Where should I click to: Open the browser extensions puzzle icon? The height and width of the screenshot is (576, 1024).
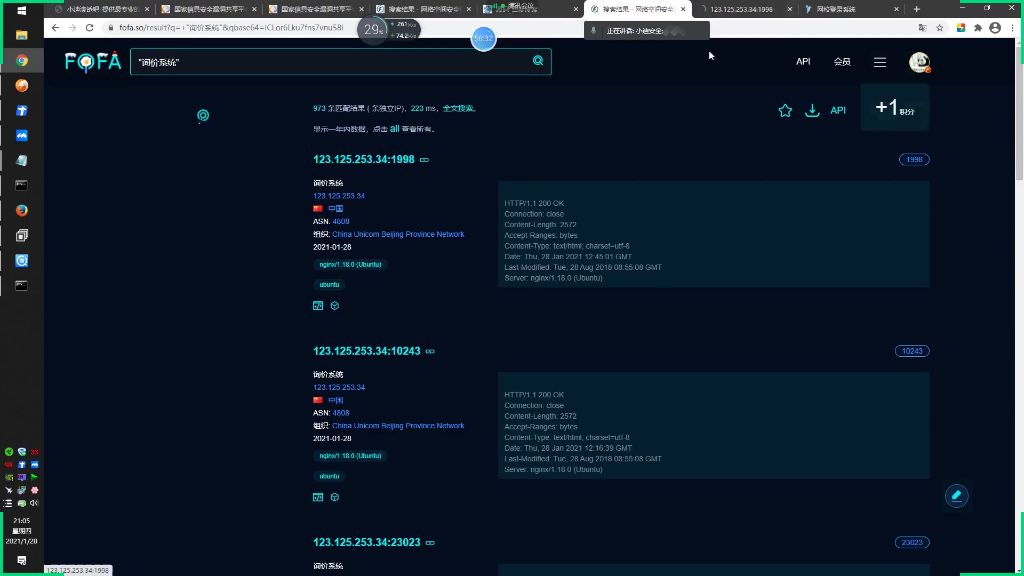(978, 27)
